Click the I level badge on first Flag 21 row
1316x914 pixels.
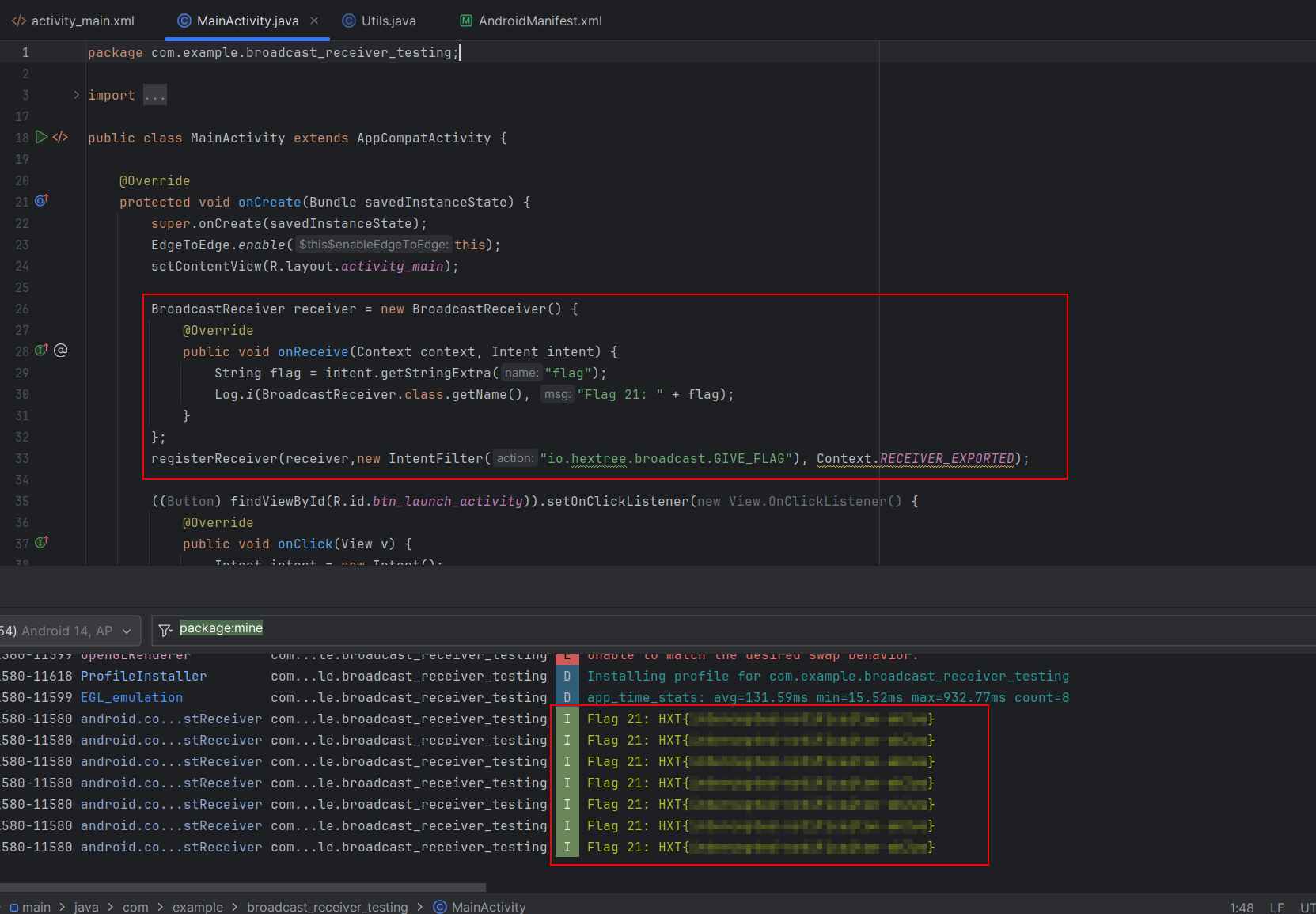click(x=567, y=719)
